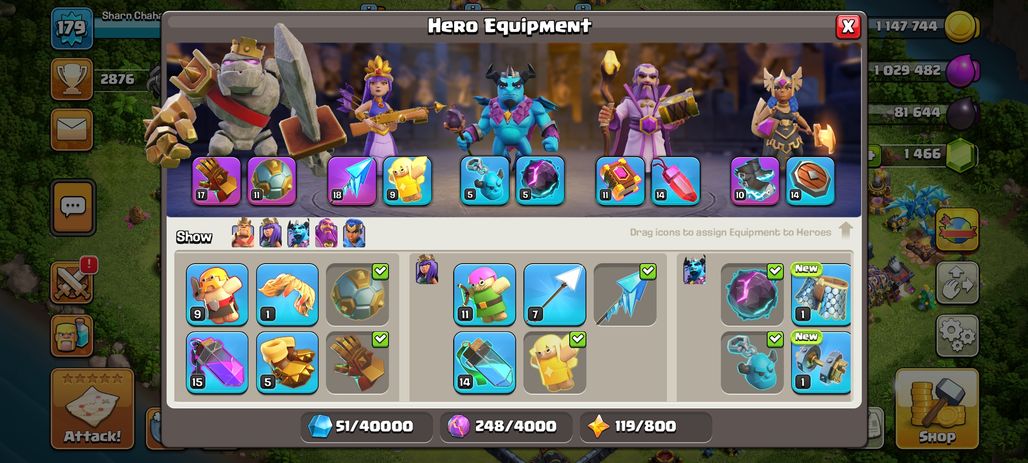Image resolution: width=1028 pixels, height=463 pixels.
Task: Toggle the equipped Dark Orb checkmark
Action: (x=775, y=271)
